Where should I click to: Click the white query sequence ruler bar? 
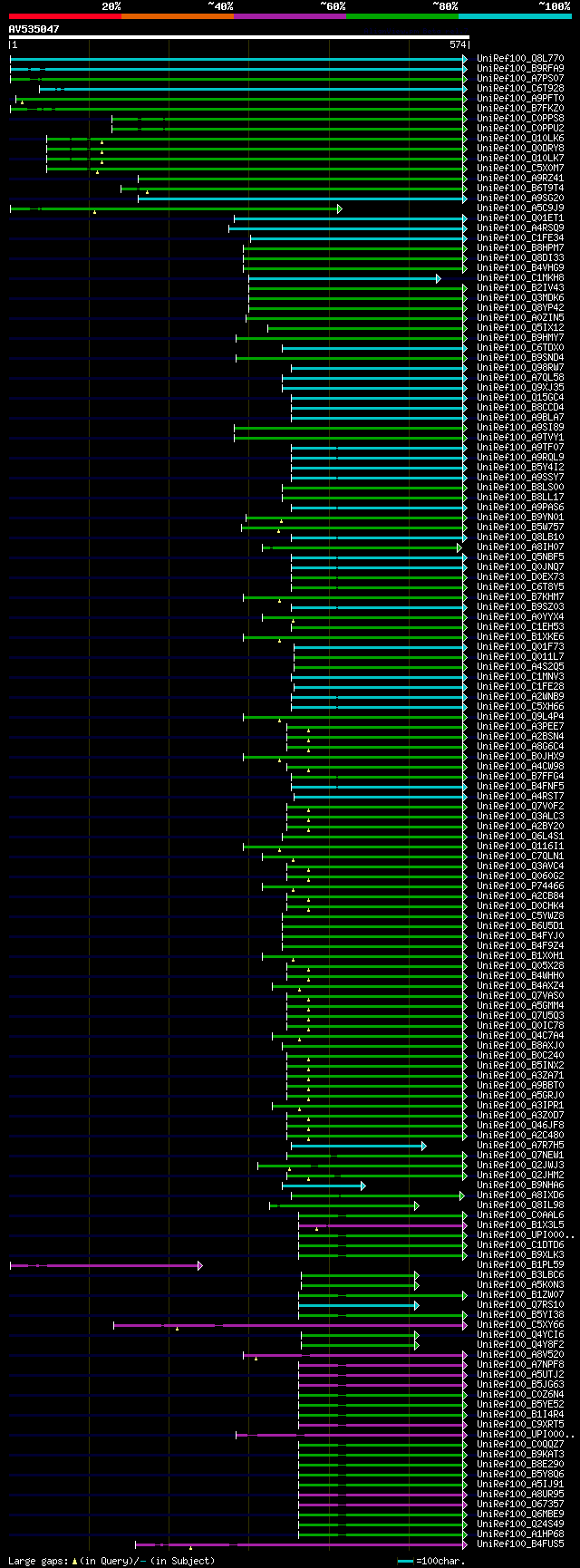click(x=239, y=37)
